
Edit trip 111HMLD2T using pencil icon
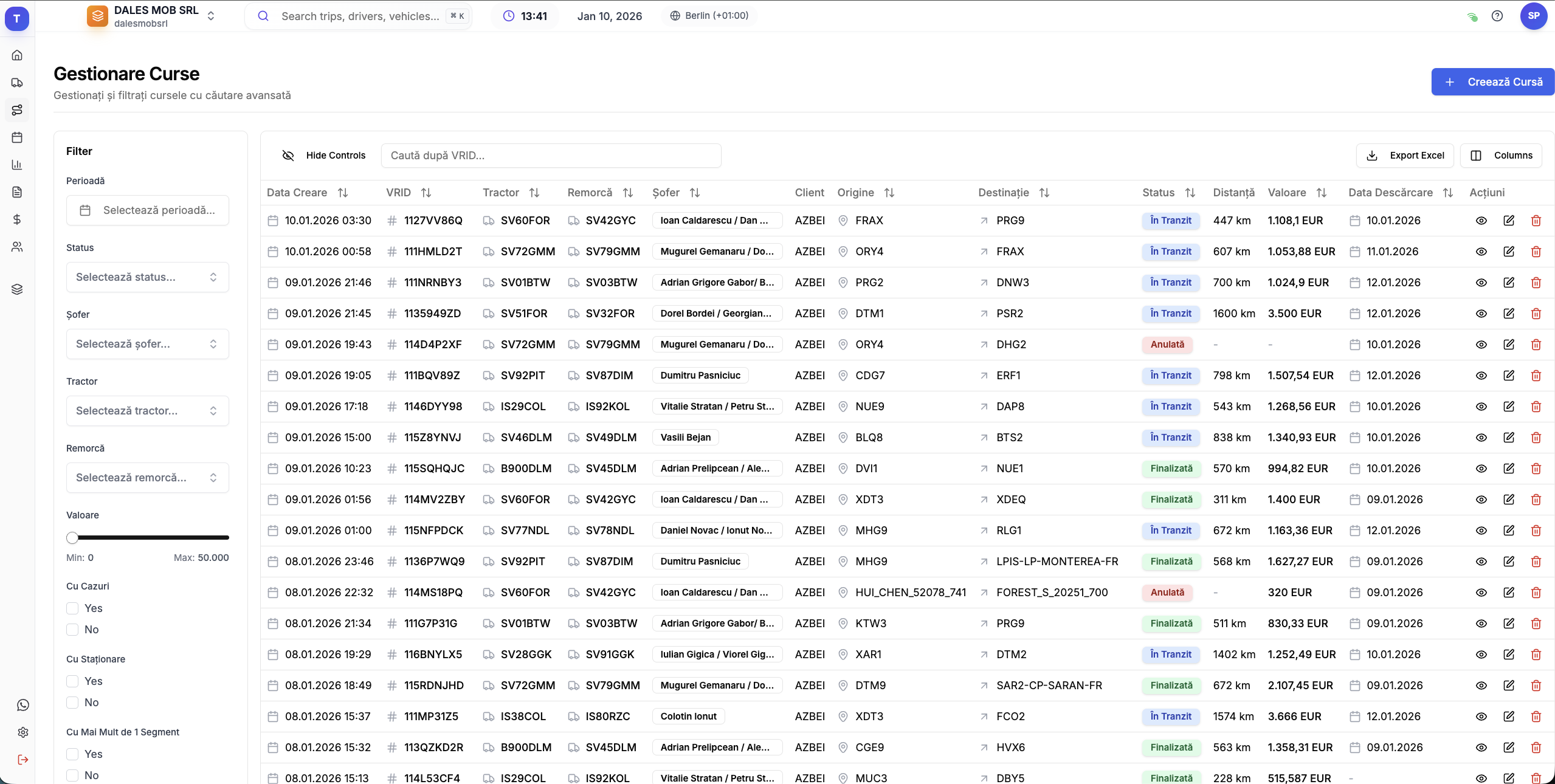(x=1508, y=252)
